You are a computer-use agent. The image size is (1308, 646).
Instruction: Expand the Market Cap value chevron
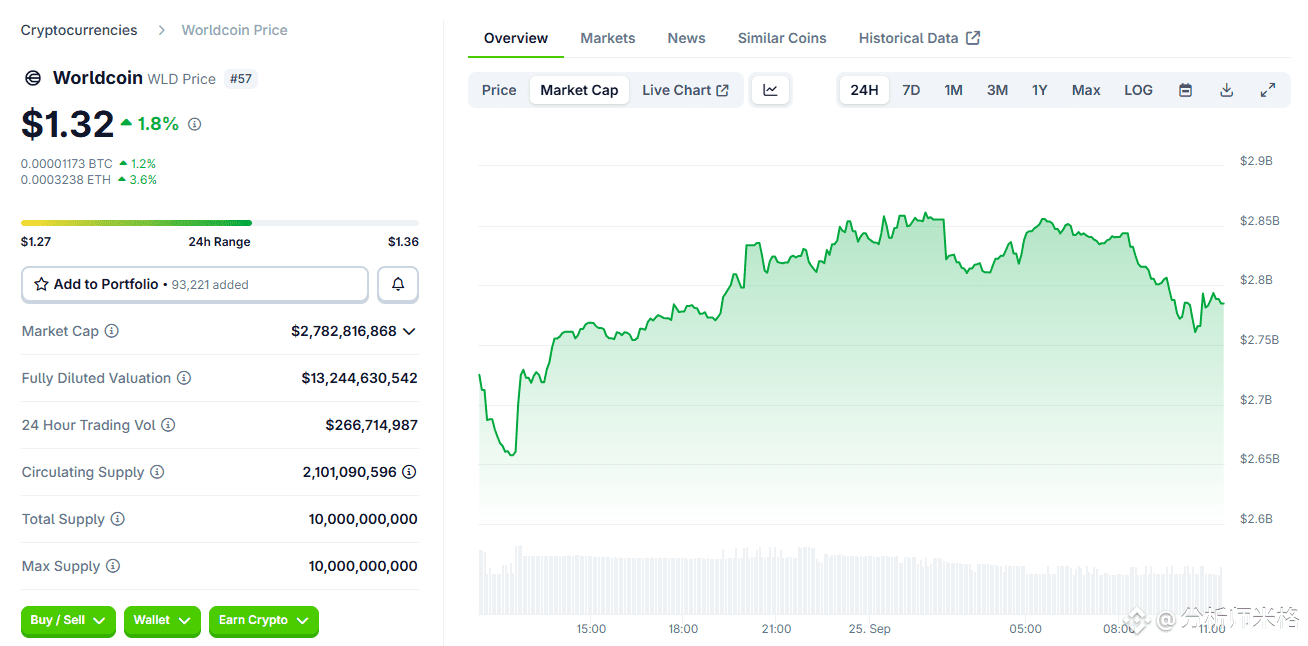(409, 331)
